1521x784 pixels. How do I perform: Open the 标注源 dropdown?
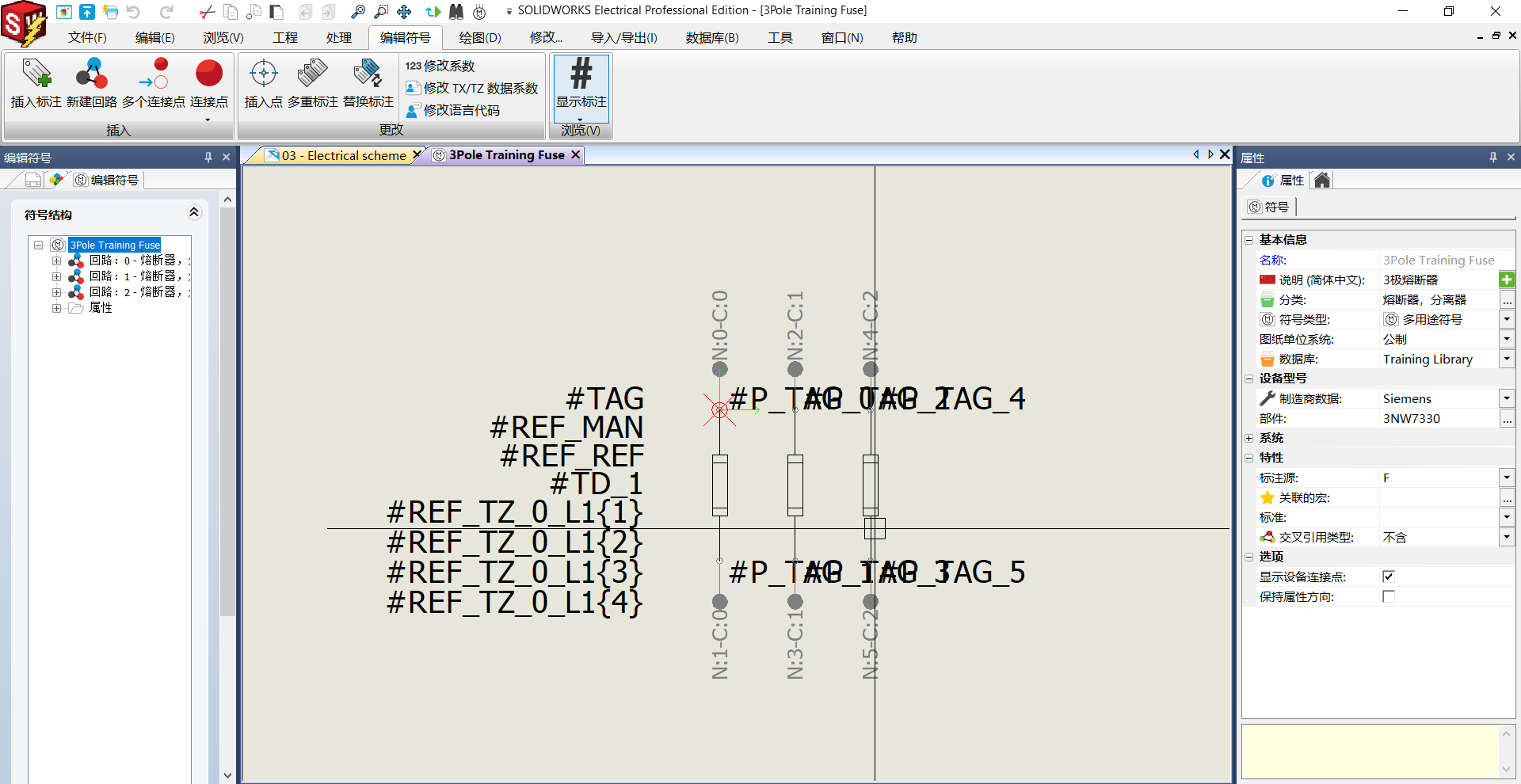1507,478
